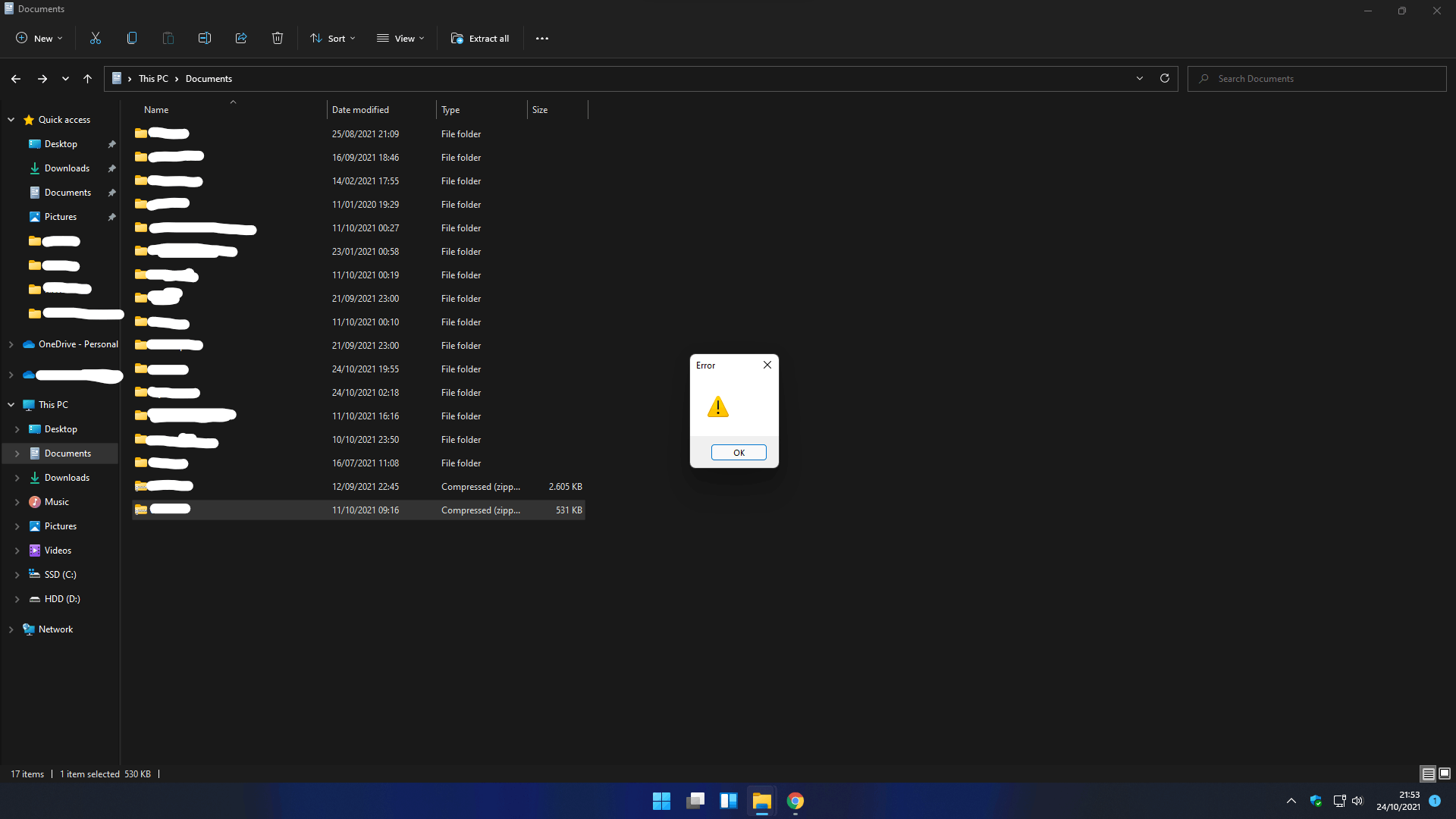Refresh the Documents folder view
The image size is (1456, 819).
pos(1165,78)
